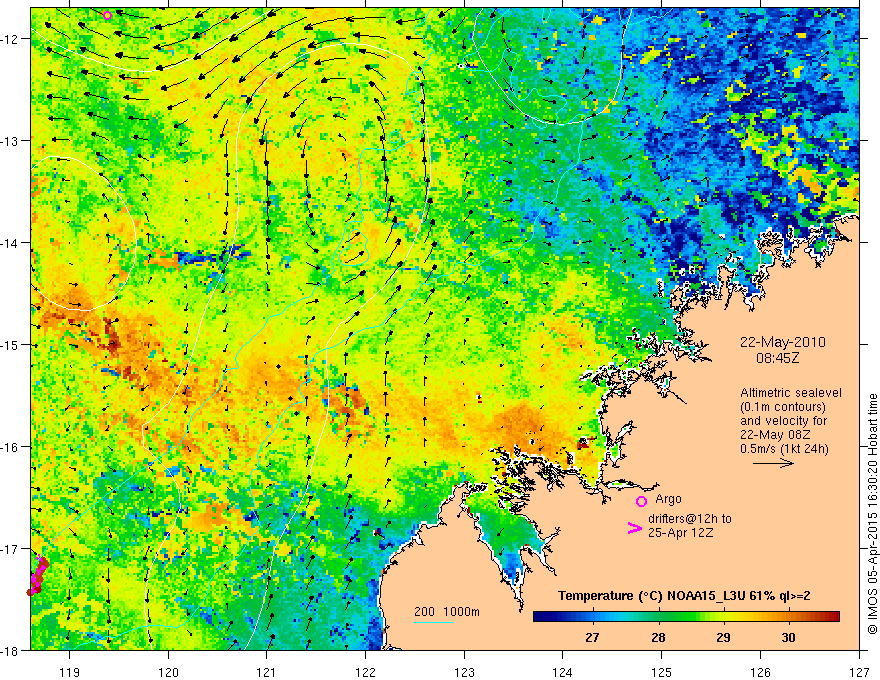
Task: Click the 28 color bar tick label
Action: (658, 637)
